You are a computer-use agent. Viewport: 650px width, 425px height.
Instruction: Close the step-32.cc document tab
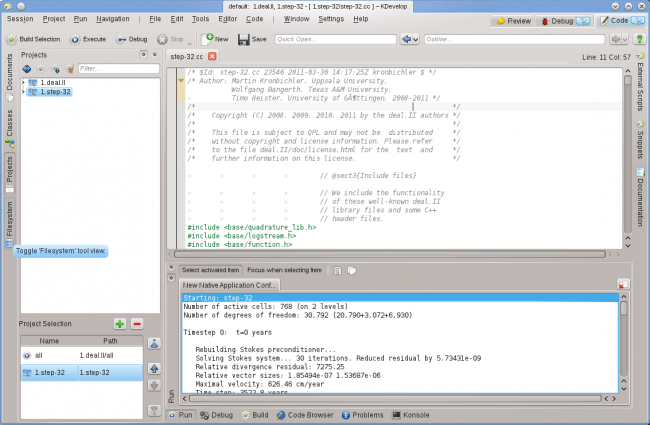point(212,56)
